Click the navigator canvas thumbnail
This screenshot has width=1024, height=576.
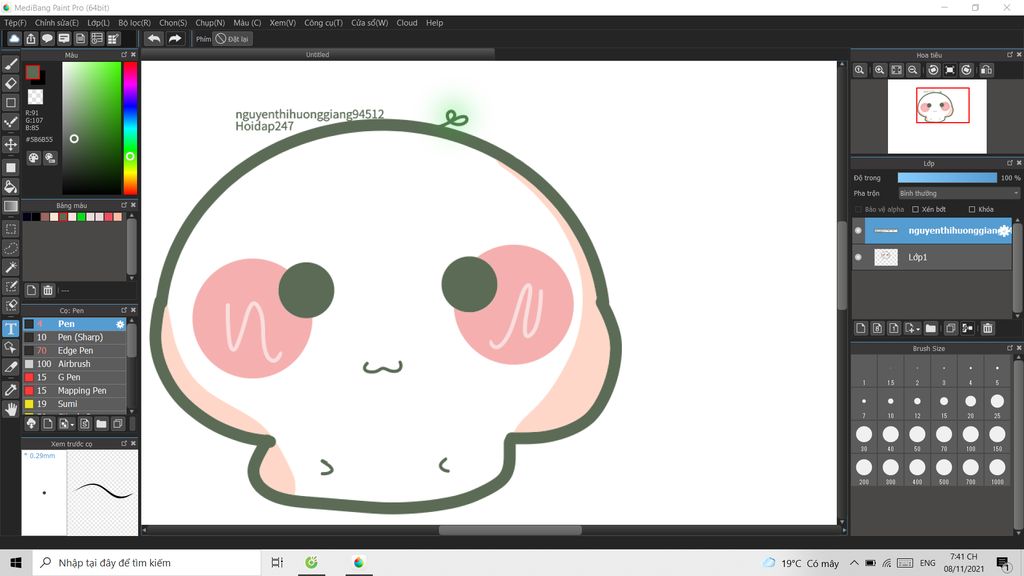point(937,117)
